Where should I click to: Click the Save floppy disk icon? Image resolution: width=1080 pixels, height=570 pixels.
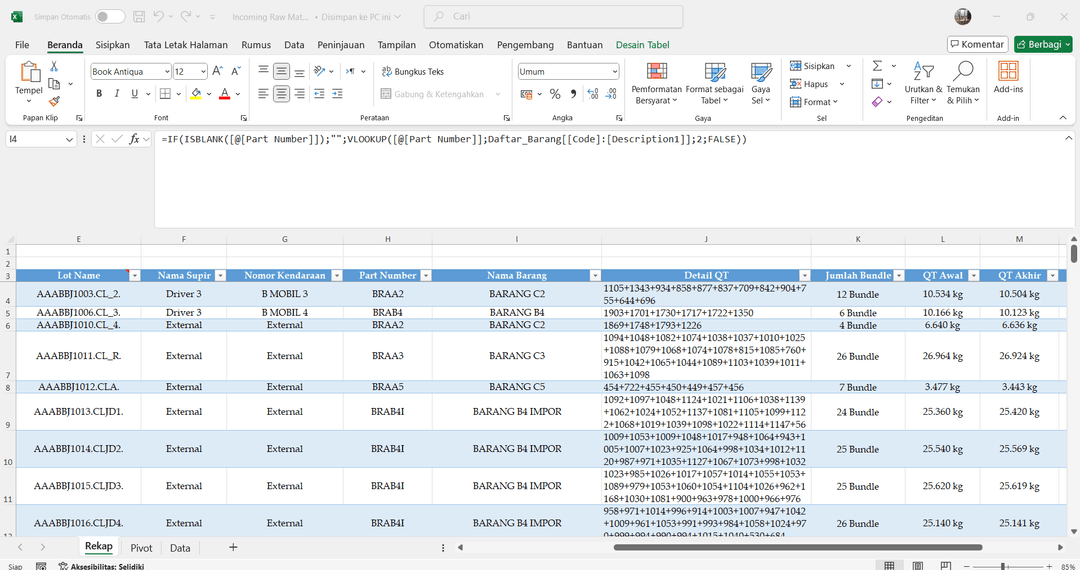coord(140,17)
